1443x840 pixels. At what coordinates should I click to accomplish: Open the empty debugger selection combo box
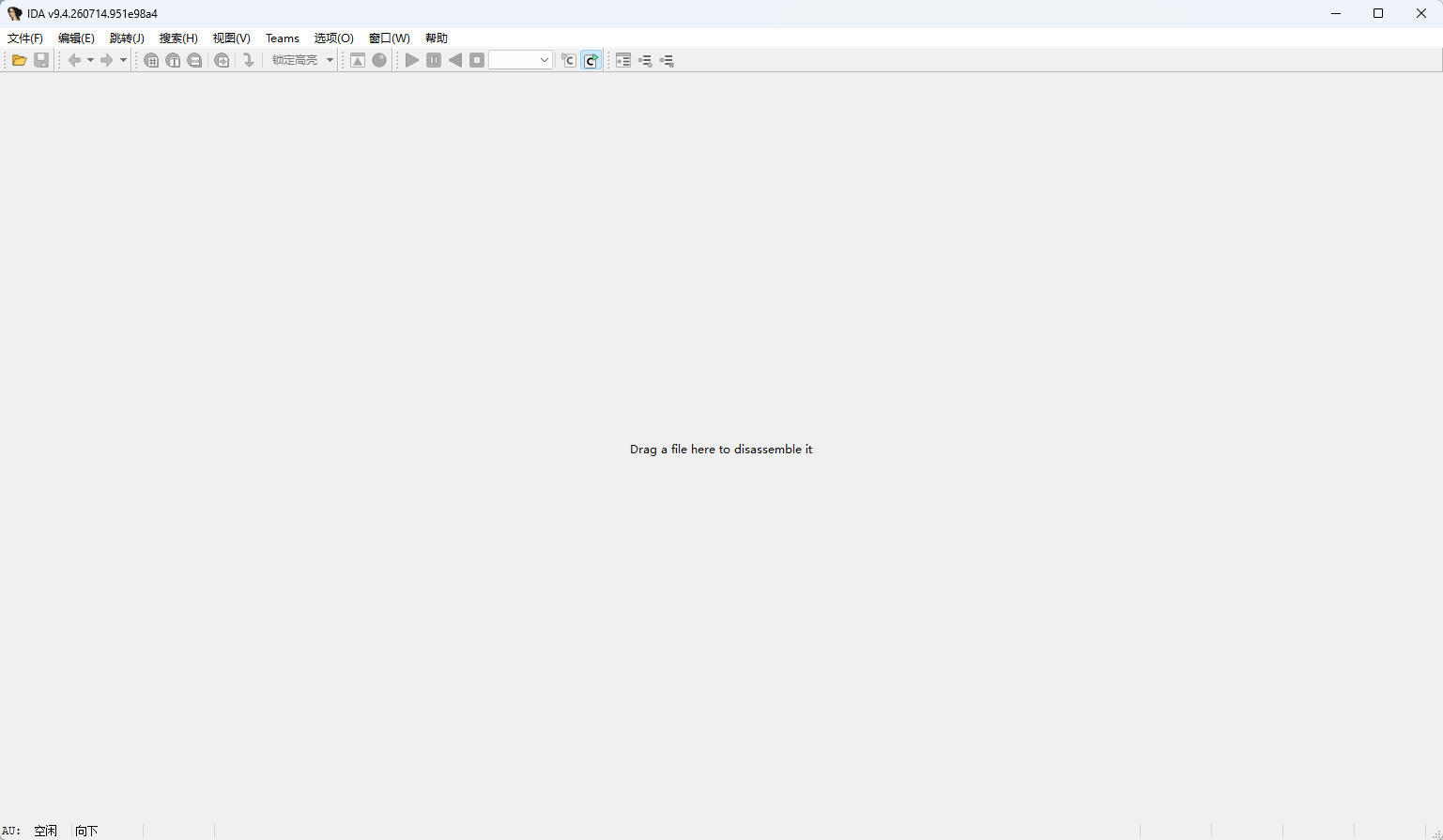point(521,60)
